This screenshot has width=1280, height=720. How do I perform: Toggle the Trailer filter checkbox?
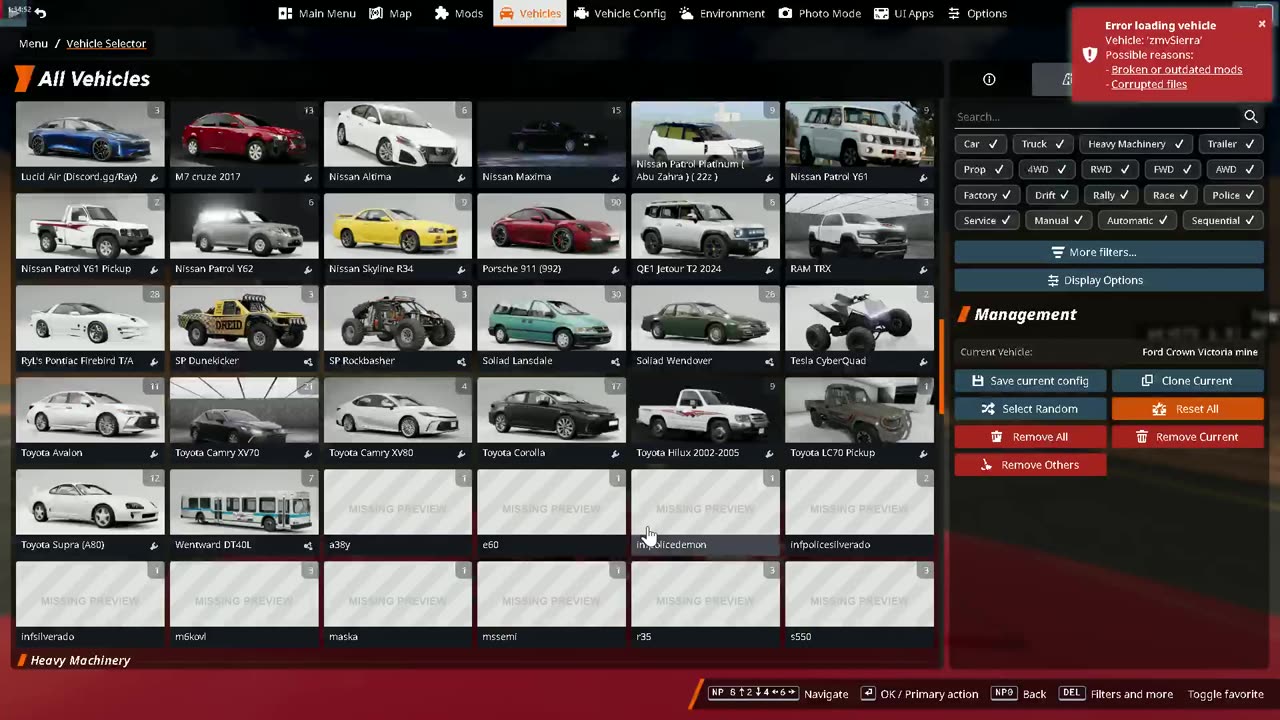(x=1230, y=144)
